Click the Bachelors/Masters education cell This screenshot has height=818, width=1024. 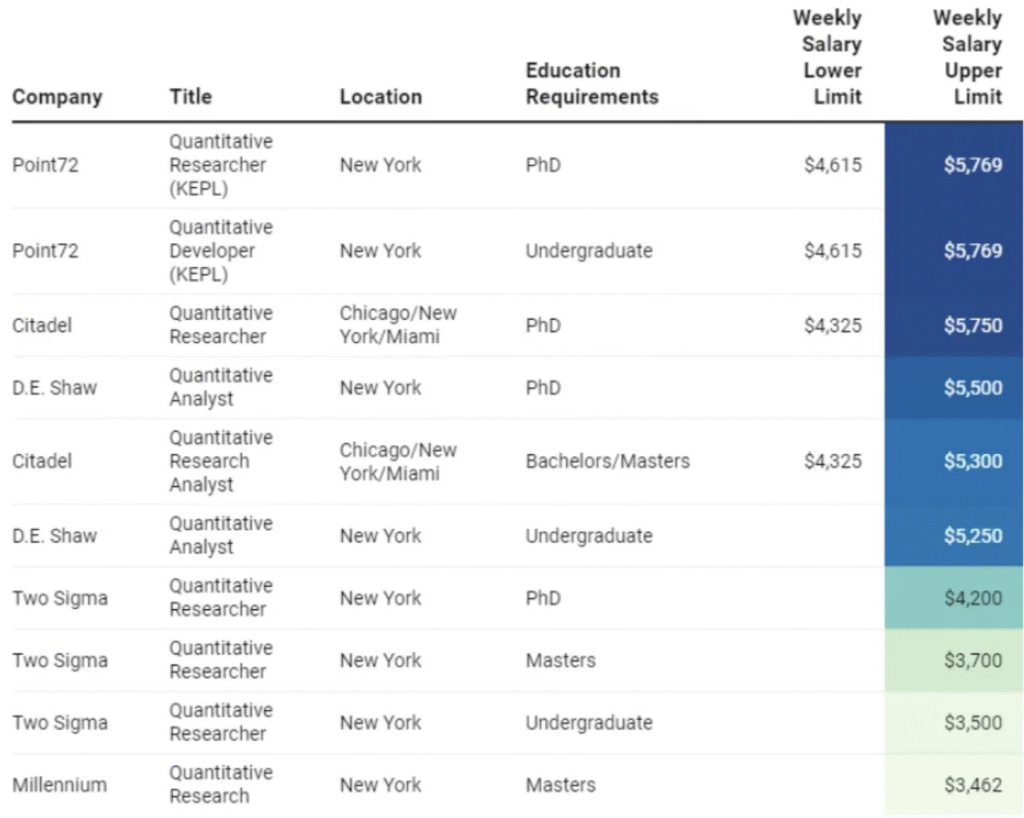click(607, 462)
